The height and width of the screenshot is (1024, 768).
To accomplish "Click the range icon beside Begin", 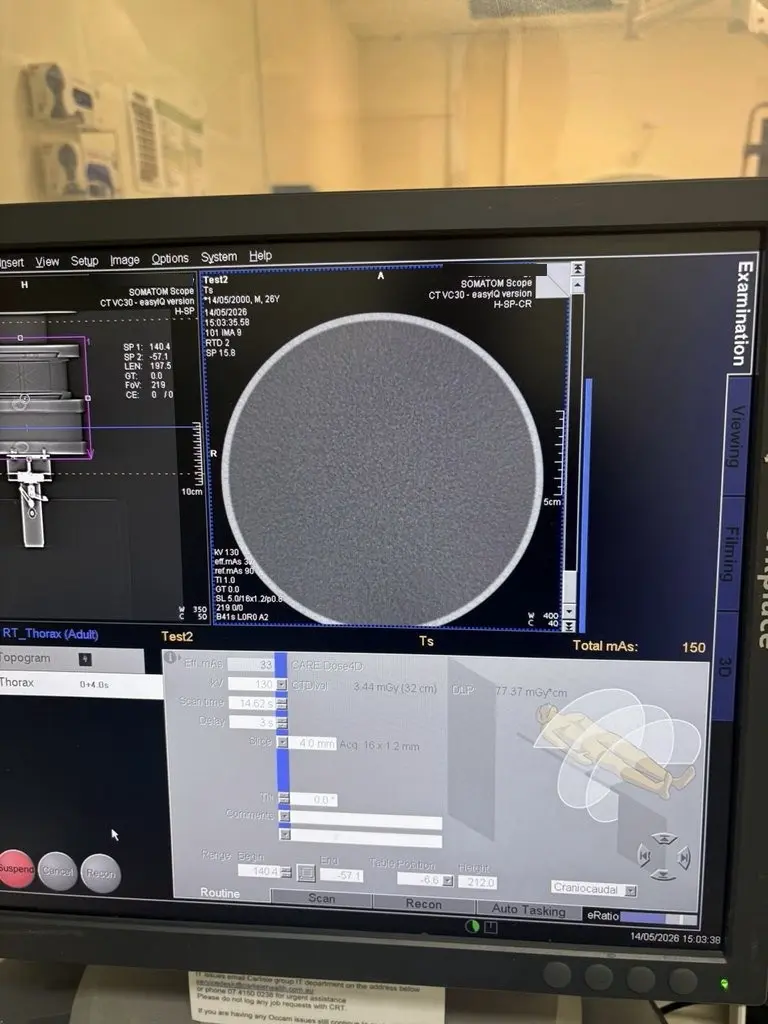I will point(306,873).
